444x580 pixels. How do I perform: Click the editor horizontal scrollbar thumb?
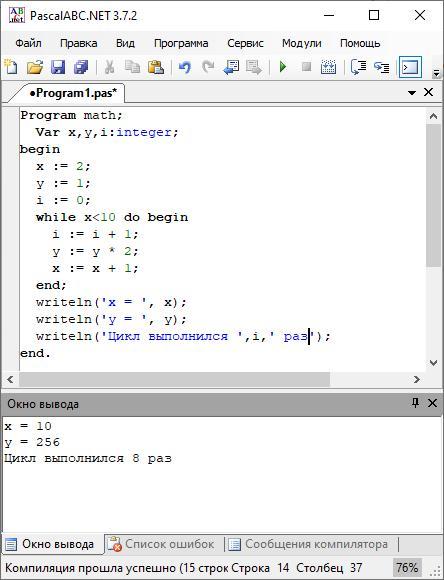click(x=174, y=380)
